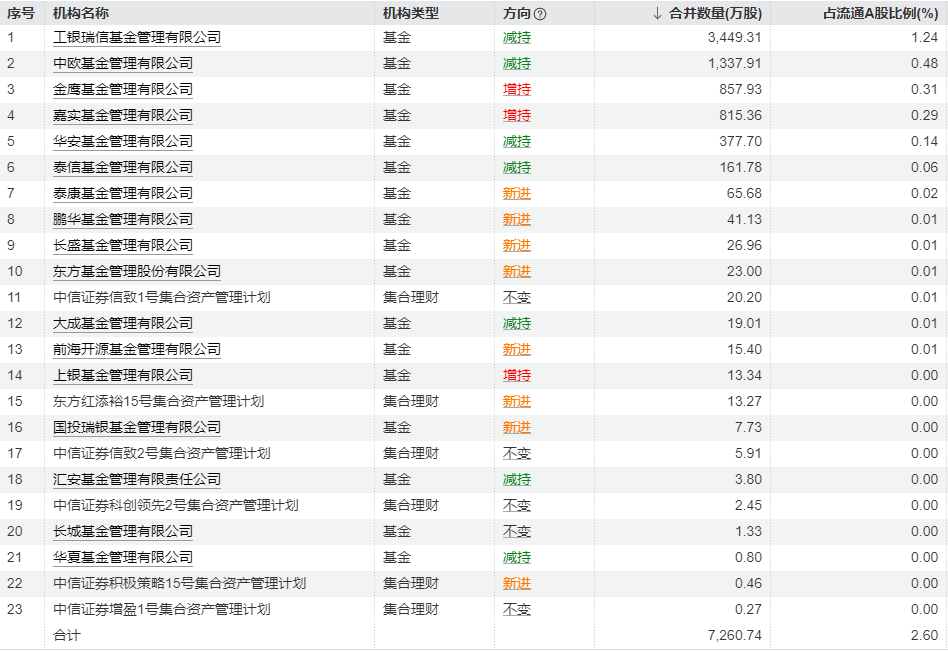Click 减持 in 华夏基金 row

pyautogui.click(x=517, y=558)
